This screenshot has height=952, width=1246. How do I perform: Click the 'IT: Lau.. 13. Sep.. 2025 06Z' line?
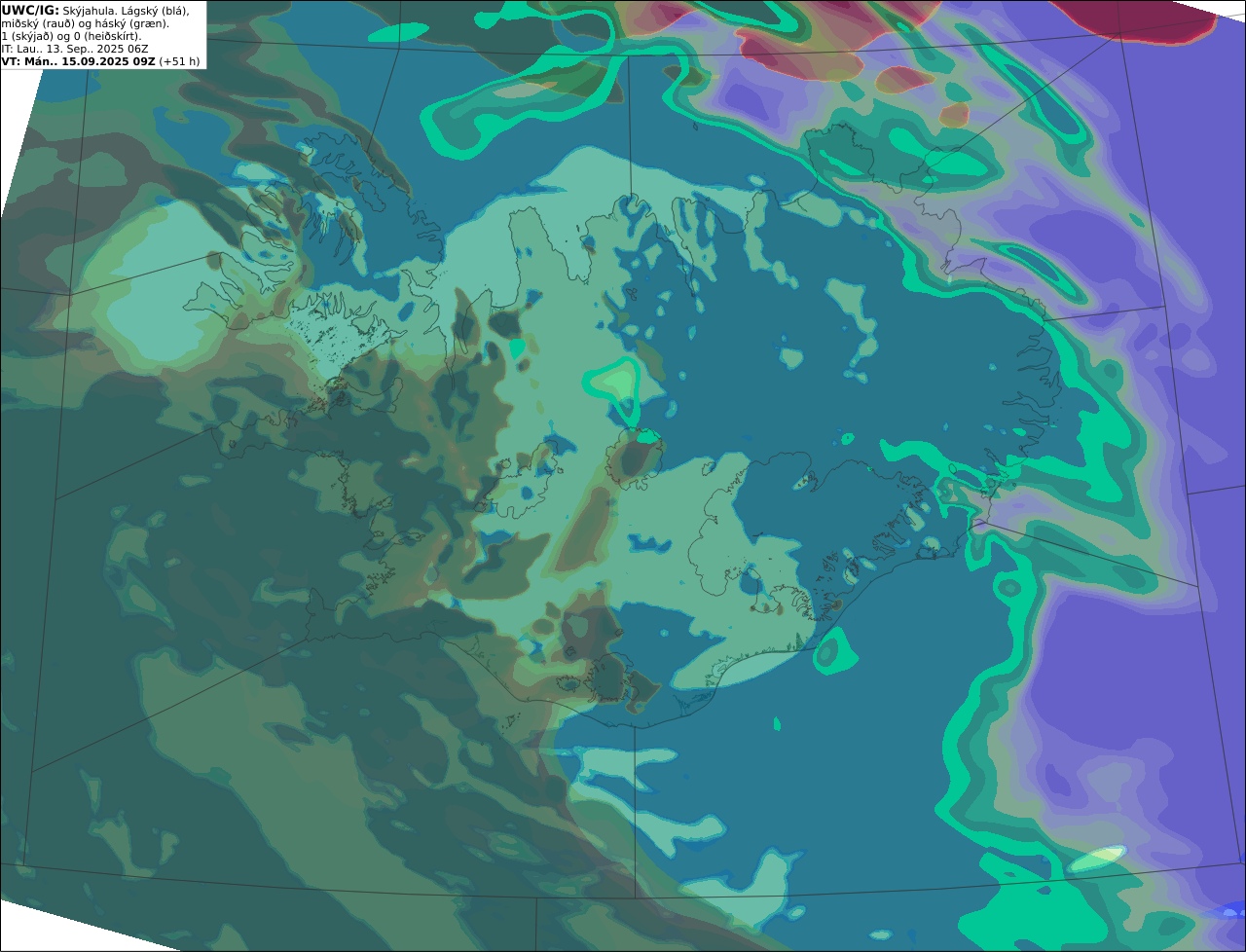click(x=75, y=49)
